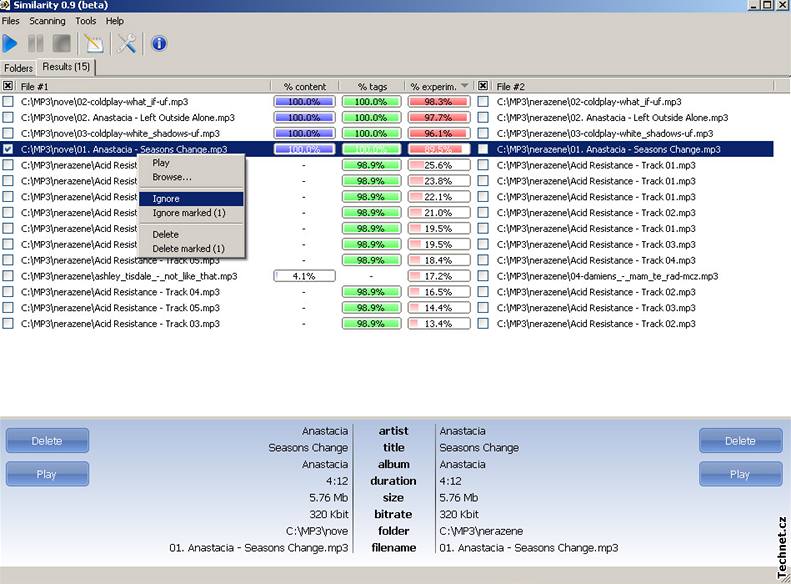791x584 pixels.
Task: Open the blue info about icon
Action: click(159, 44)
